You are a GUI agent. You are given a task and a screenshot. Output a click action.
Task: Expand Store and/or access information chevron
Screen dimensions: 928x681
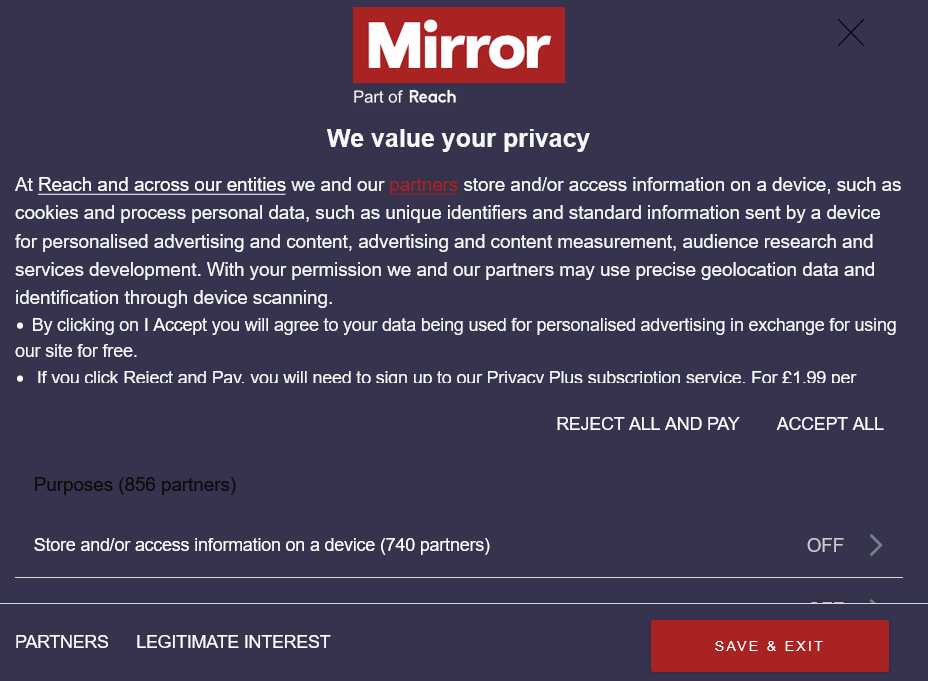click(x=876, y=545)
